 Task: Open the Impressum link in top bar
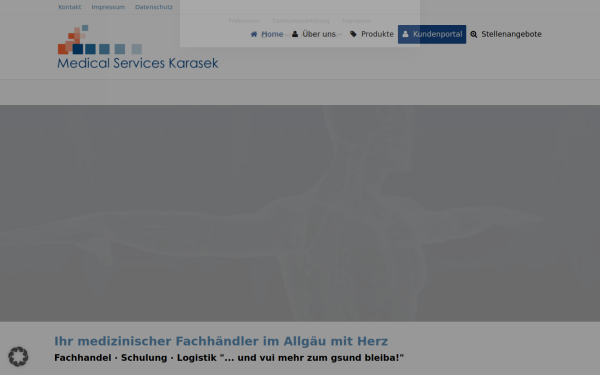tap(108, 7)
